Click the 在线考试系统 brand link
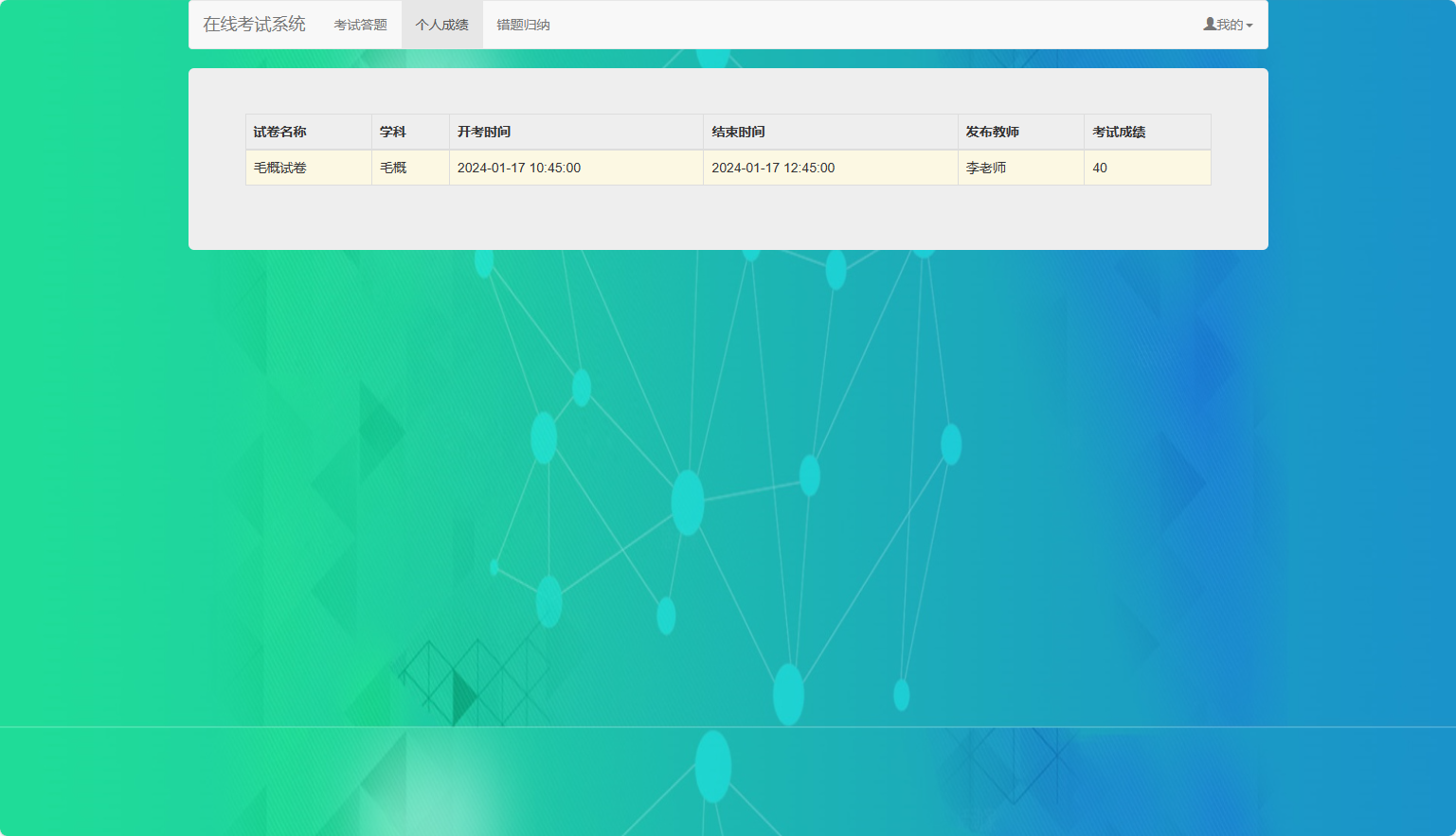The image size is (1456, 836). click(253, 24)
